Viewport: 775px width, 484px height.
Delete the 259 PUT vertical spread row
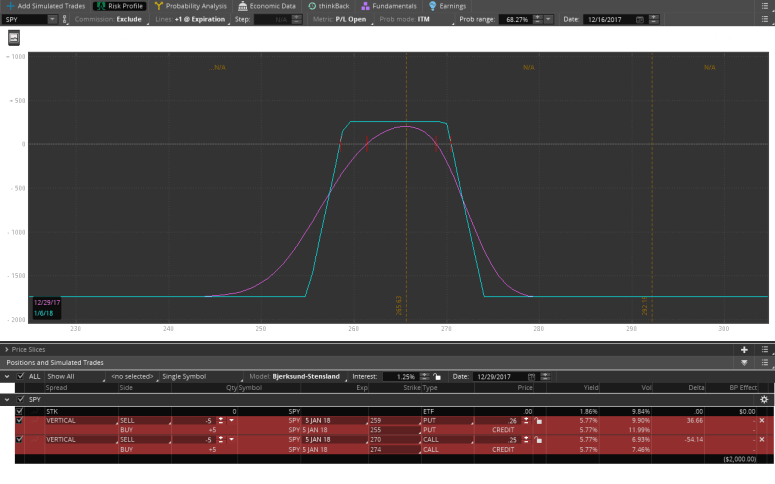tap(761, 421)
